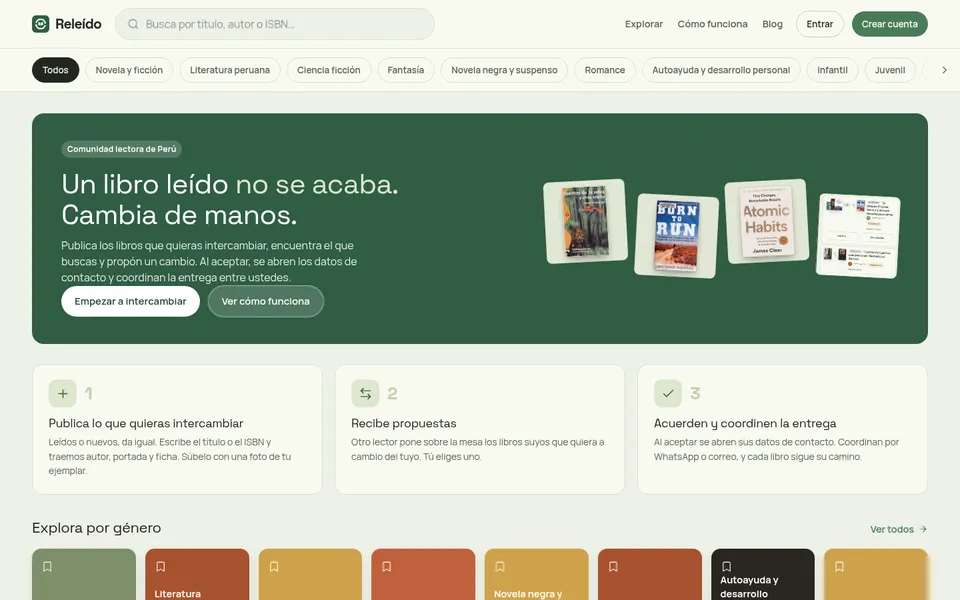The height and width of the screenshot is (600, 960).
Task: Click the checkmark icon of step 3
Action: coord(667,393)
